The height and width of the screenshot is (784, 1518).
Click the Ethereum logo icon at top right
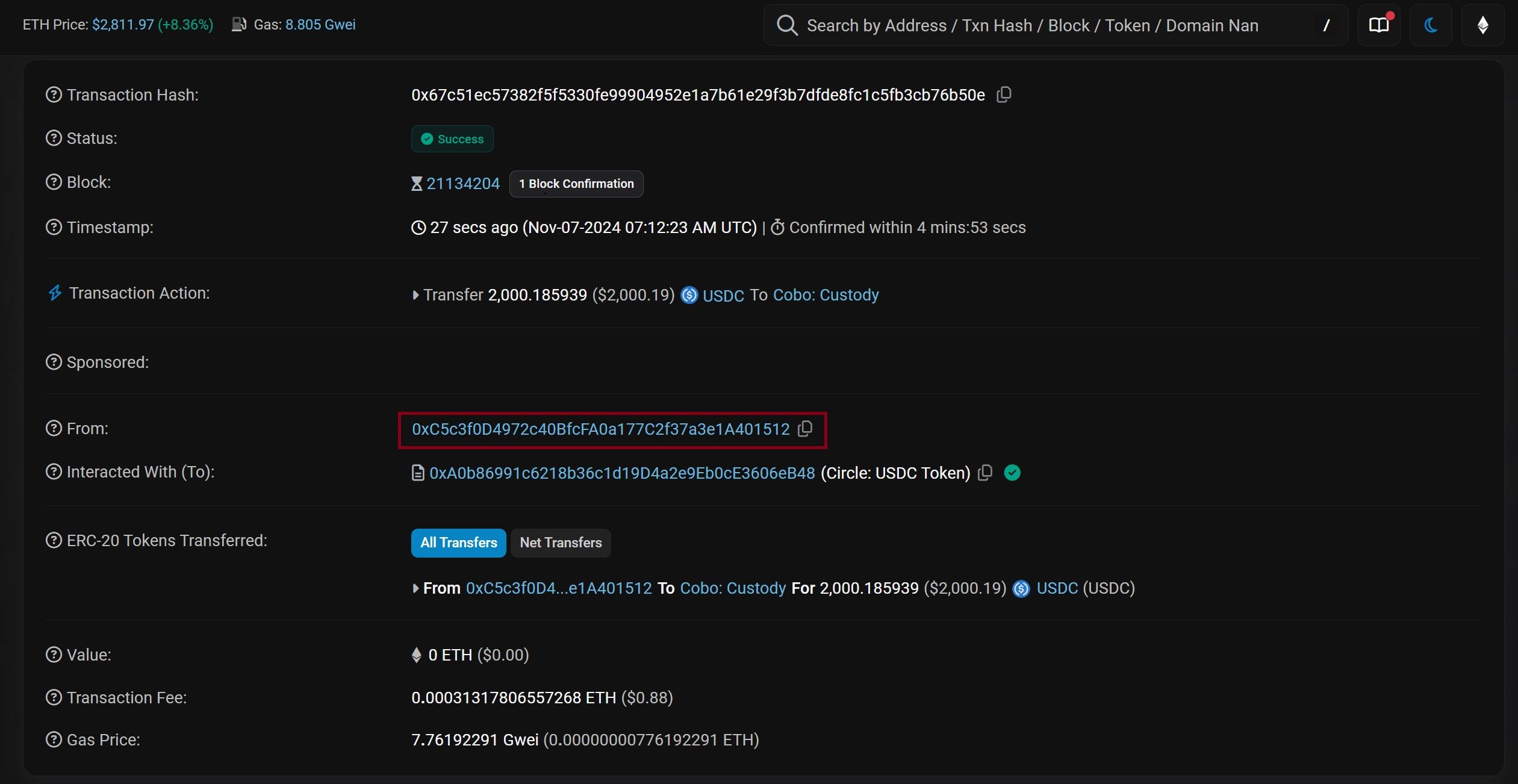[x=1482, y=25]
